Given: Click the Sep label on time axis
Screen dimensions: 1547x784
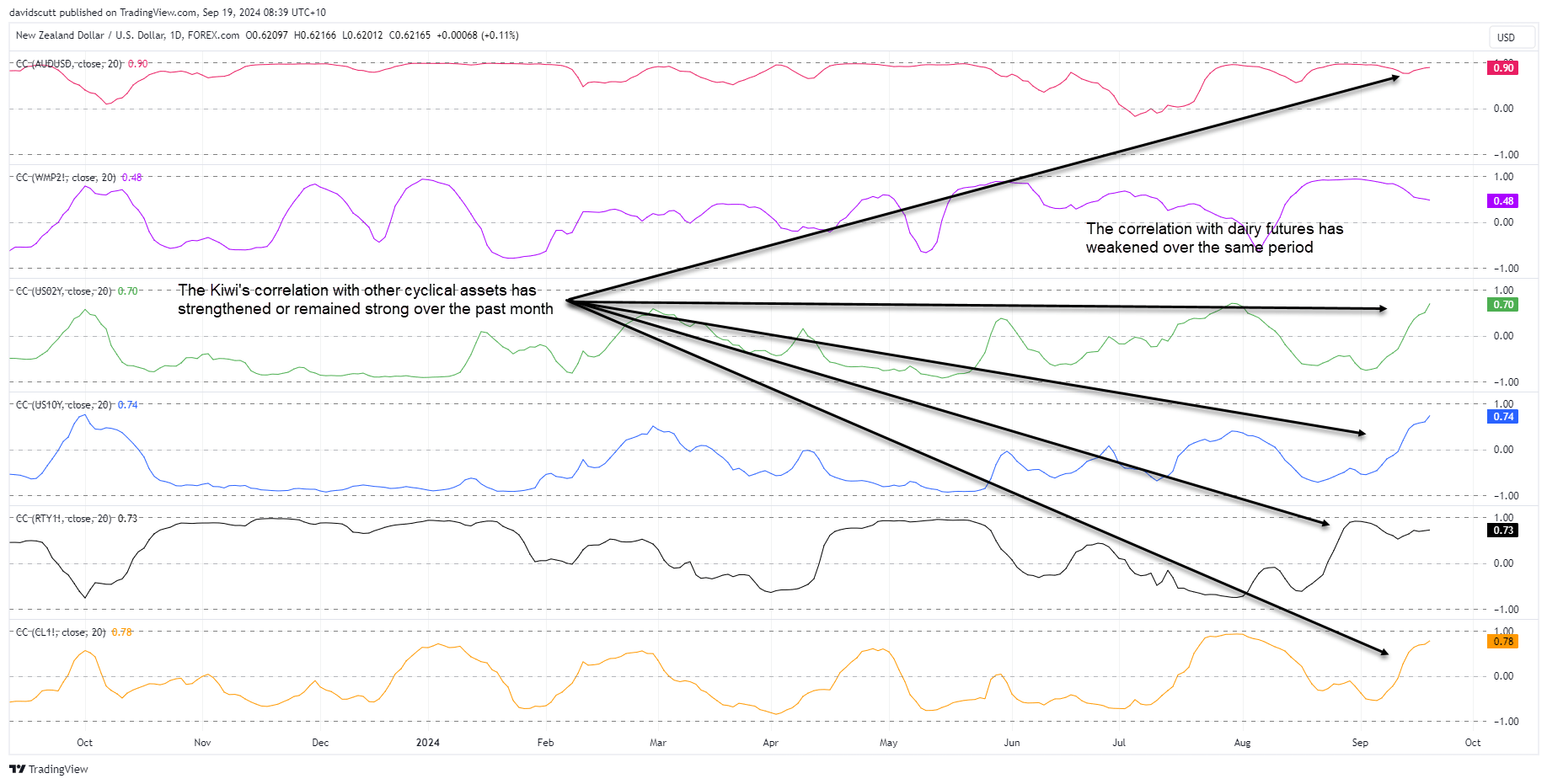Looking at the screenshot, I should pyautogui.click(x=1360, y=743).
